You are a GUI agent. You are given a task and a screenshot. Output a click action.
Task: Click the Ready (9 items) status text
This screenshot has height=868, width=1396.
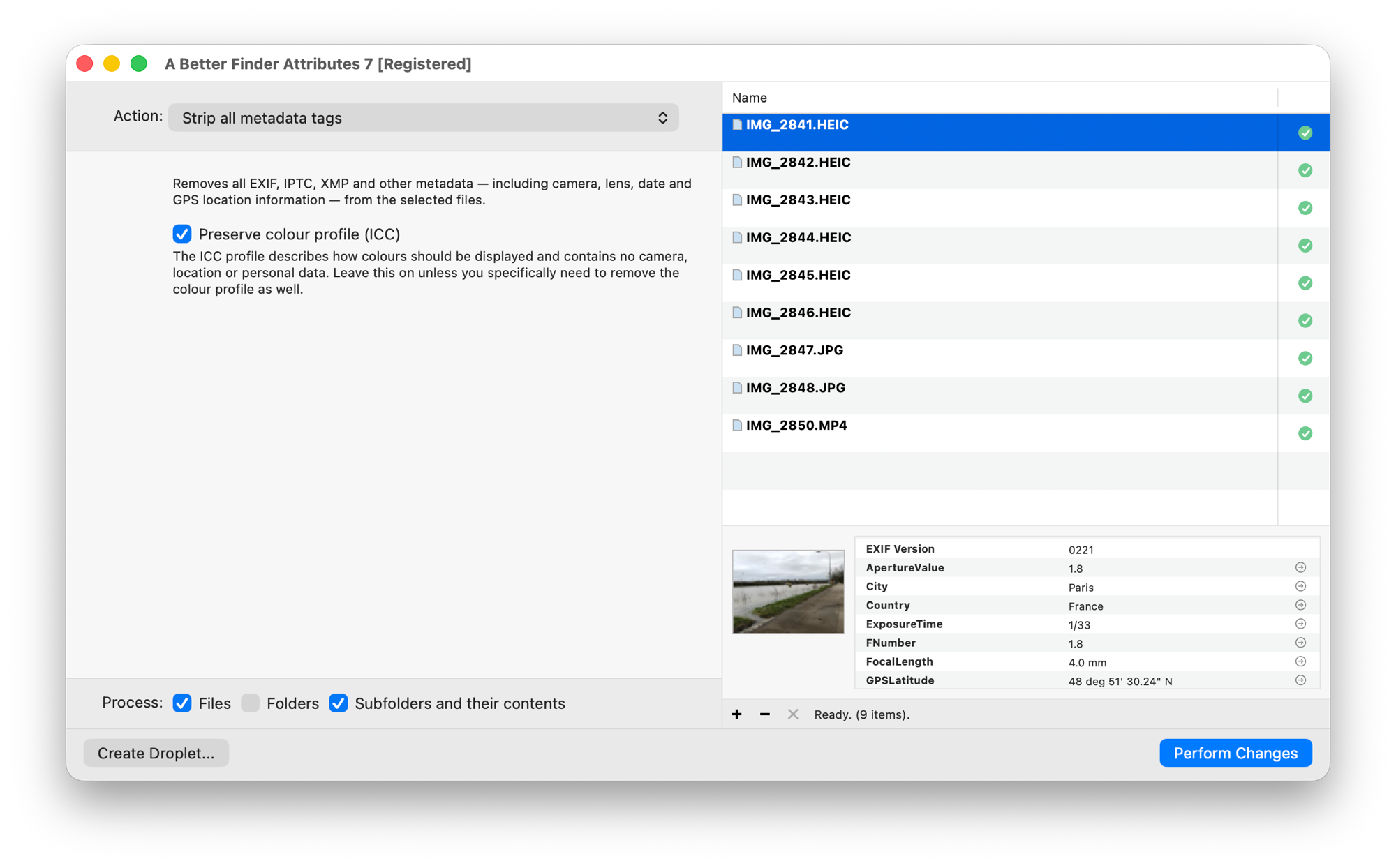861,714
